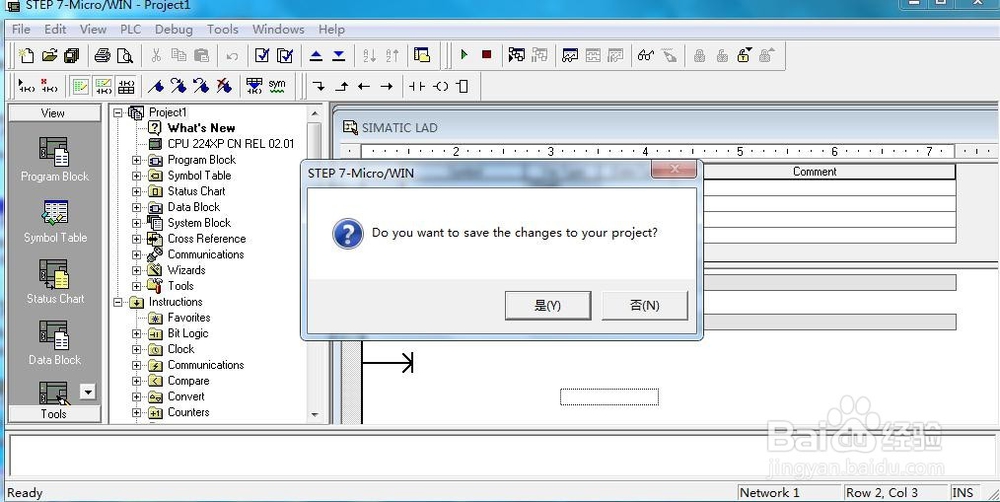1000x502 pixels.
Task: Collapse the Instructions tree node
Action: point(118,302)
